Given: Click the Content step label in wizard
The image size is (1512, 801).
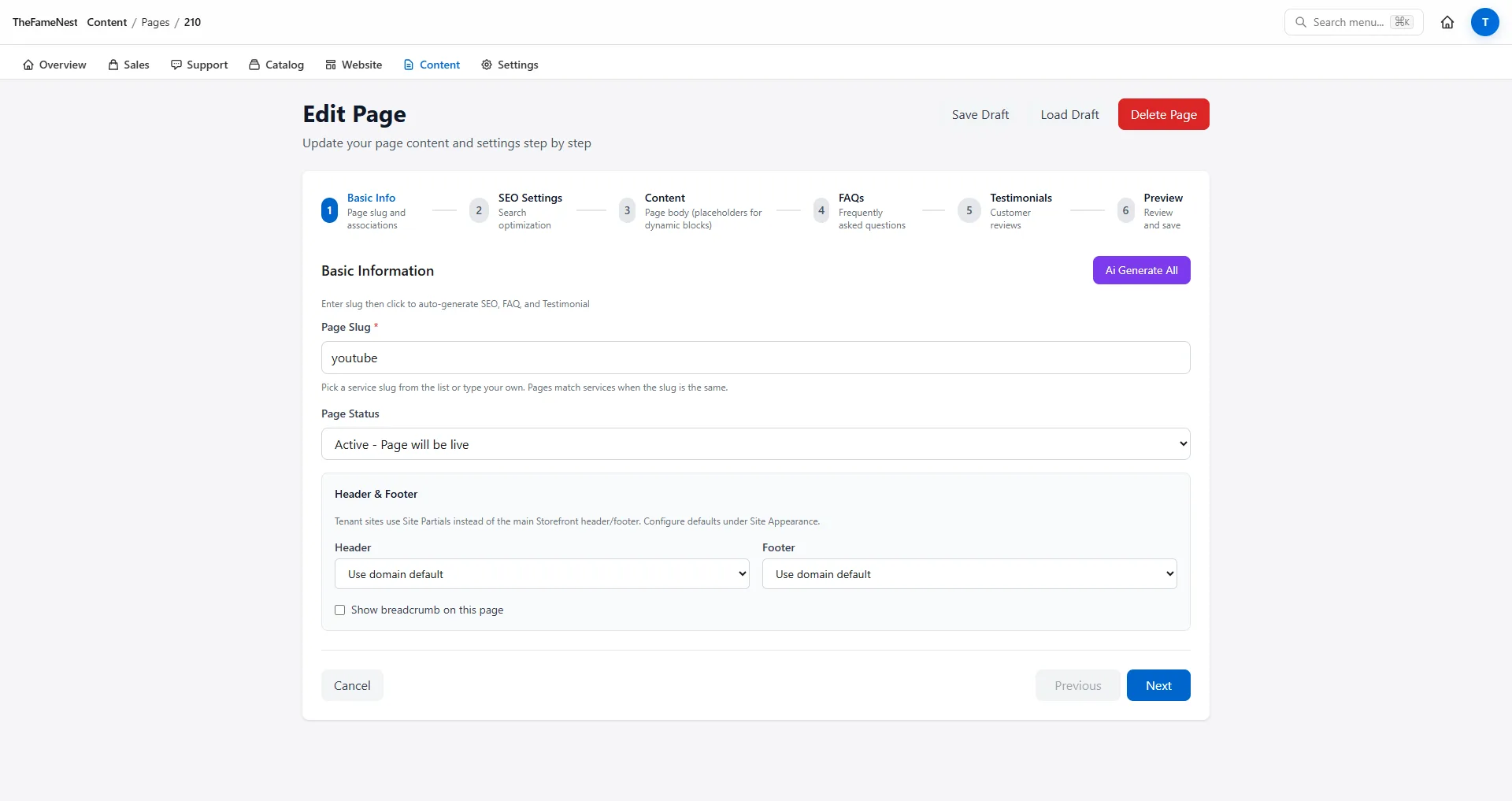Looking at the screenshot, I should click(665, 198).
